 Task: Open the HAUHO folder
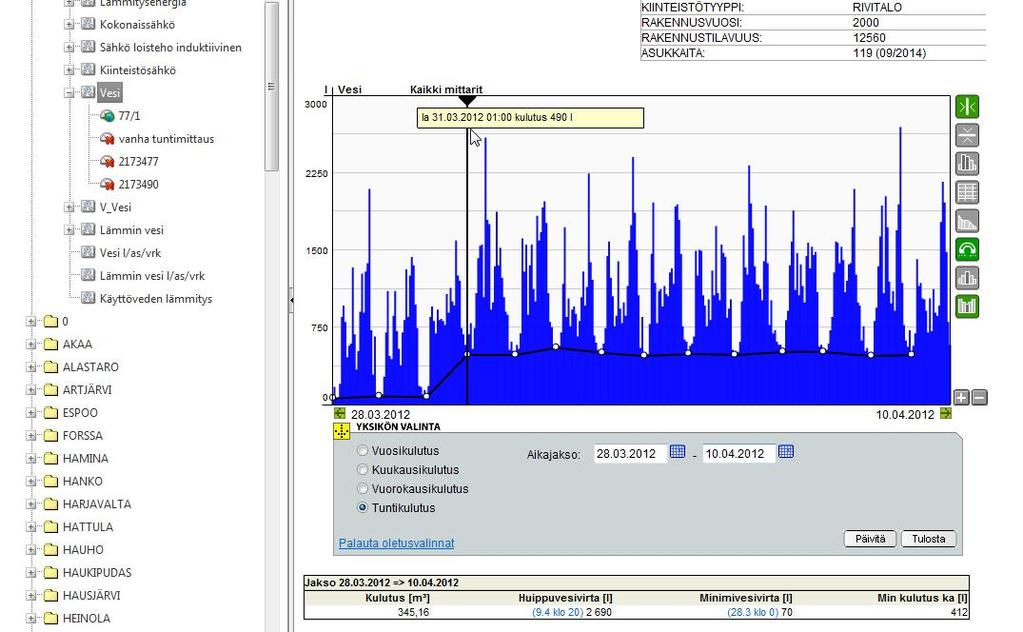coord(83,549)
